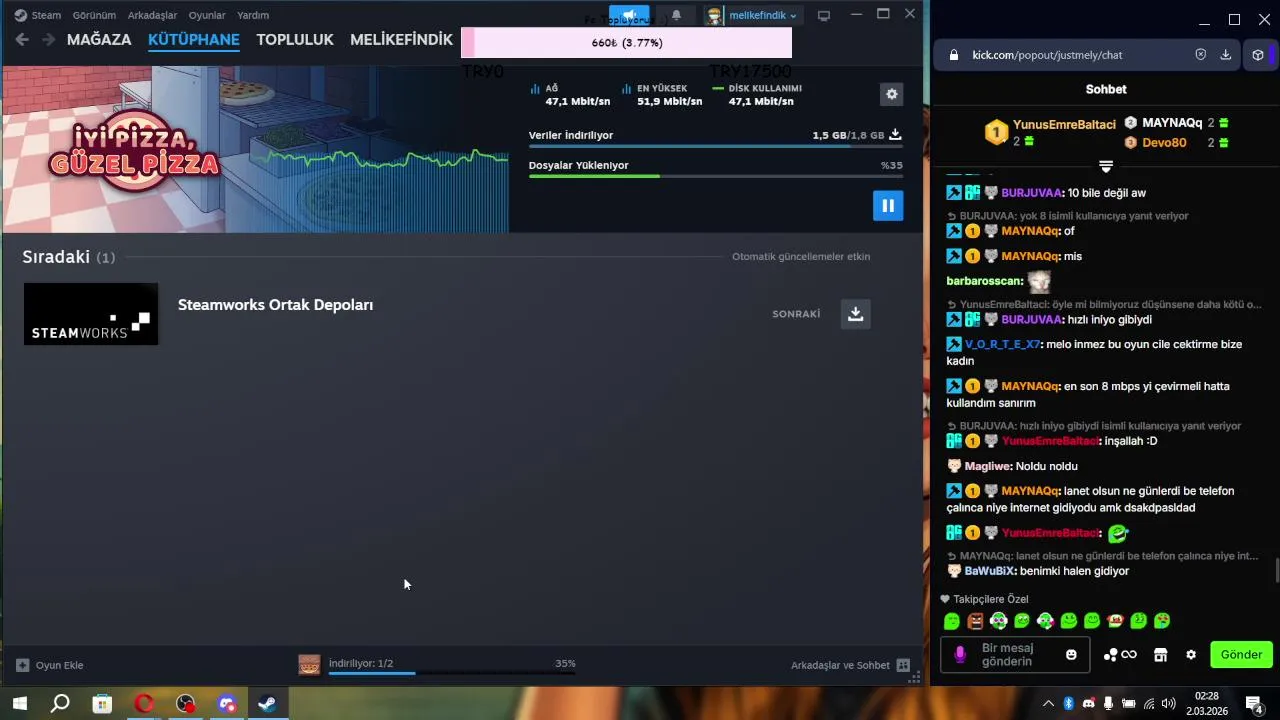Show hidden tray icons chevron
Viewport: 1280px width, 720px height.
pos(1048,703)
